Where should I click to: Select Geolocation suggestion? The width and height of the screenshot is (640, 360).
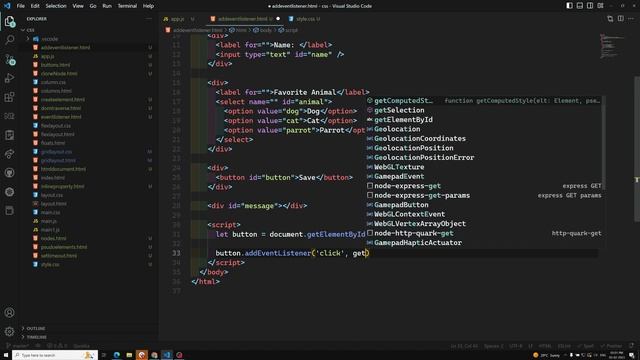click(x=484, y=129)
